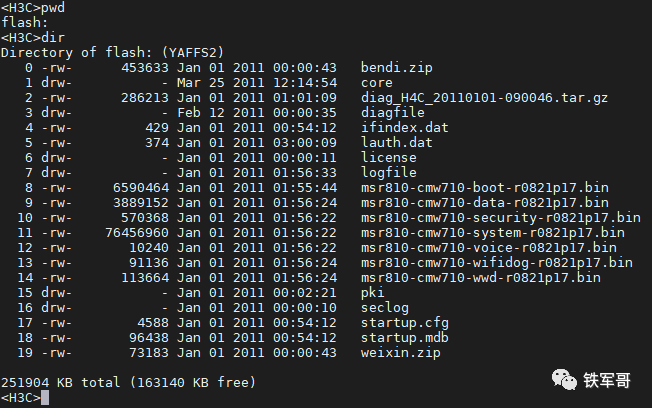Click the terminal cursor at the last prompt

45,398
